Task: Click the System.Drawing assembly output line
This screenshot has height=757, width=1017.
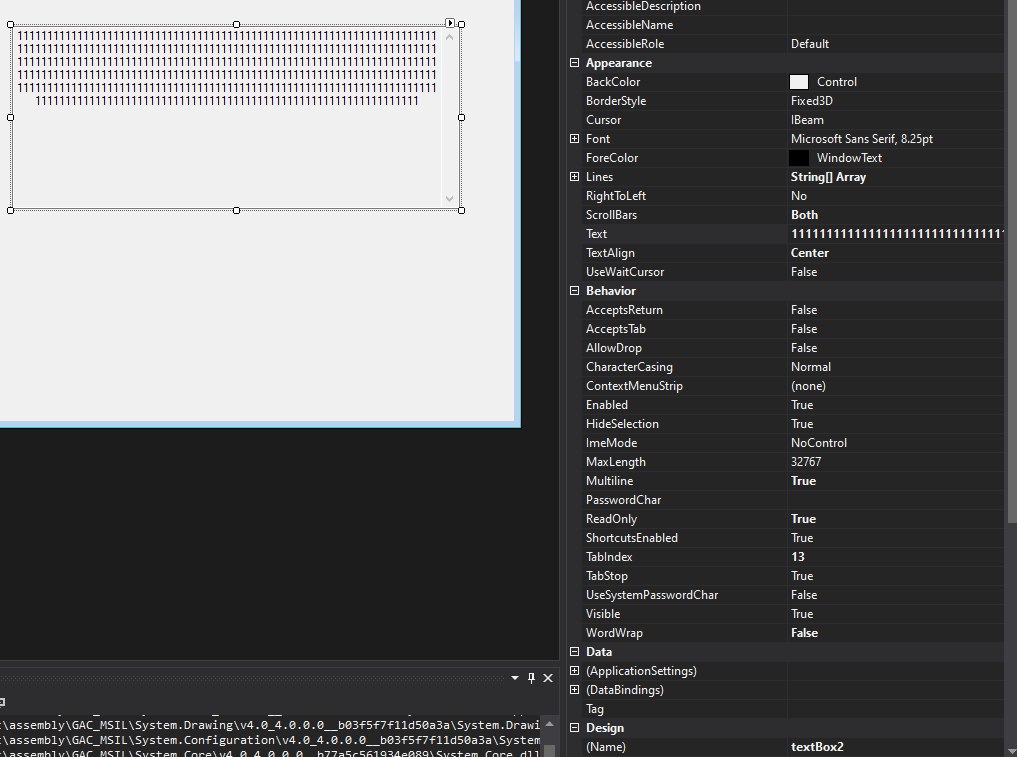Action: click(x=270, y=725)
